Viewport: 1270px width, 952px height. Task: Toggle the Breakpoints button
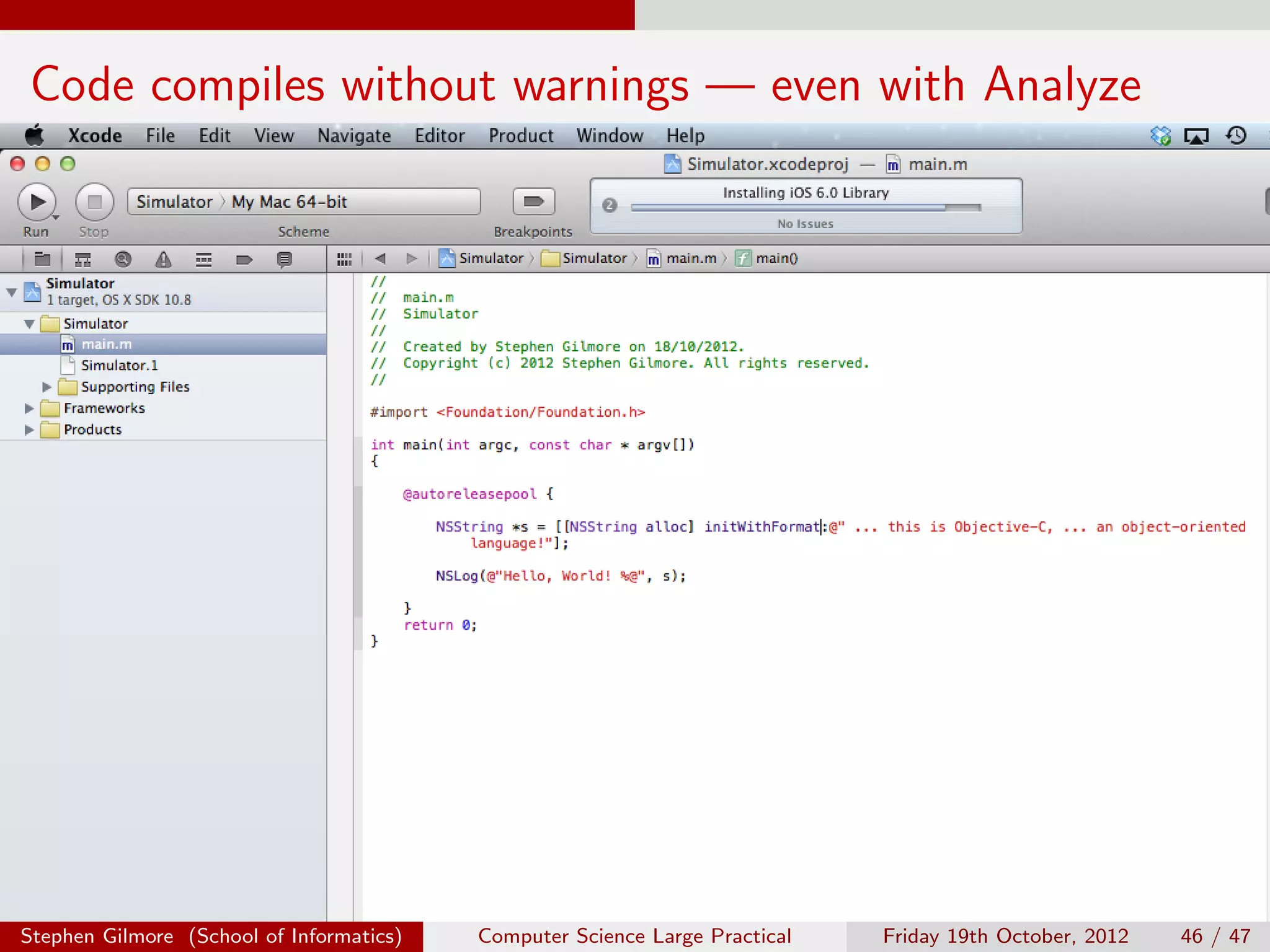click(533, 201)
